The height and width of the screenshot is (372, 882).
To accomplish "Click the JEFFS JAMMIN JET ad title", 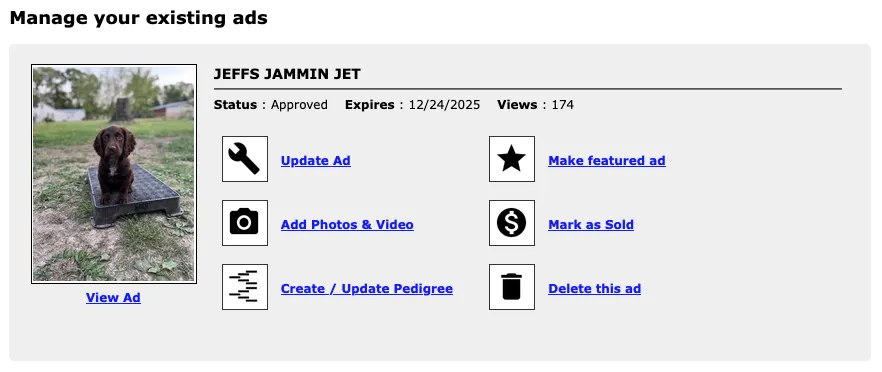I will point(287,74).
